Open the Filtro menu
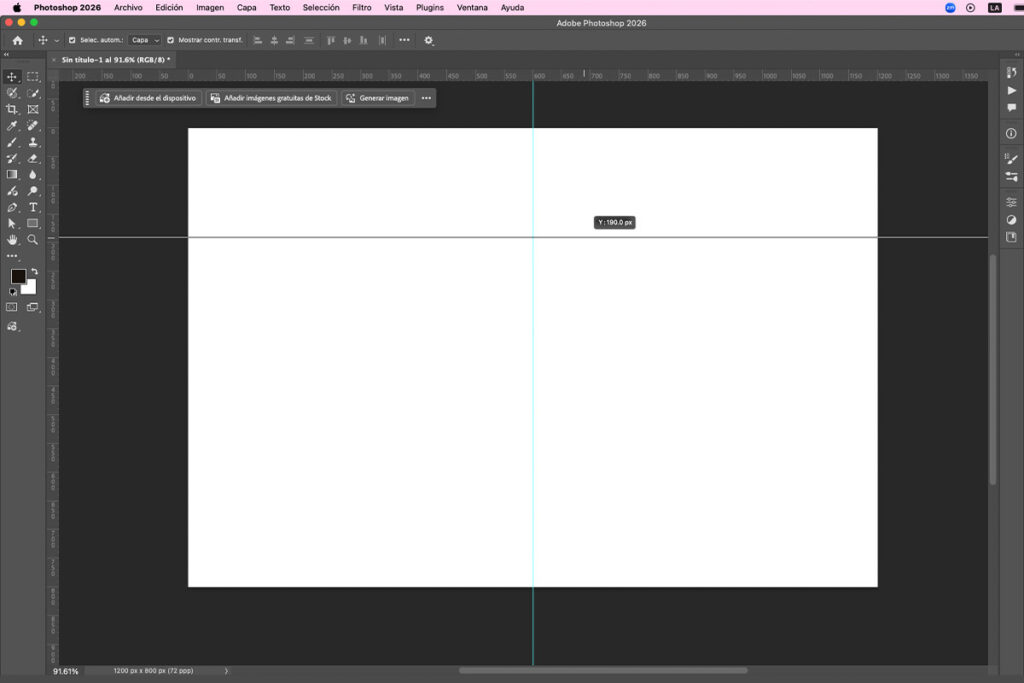The width and height of the screenshot is (1024, 683). click(361, 7)
